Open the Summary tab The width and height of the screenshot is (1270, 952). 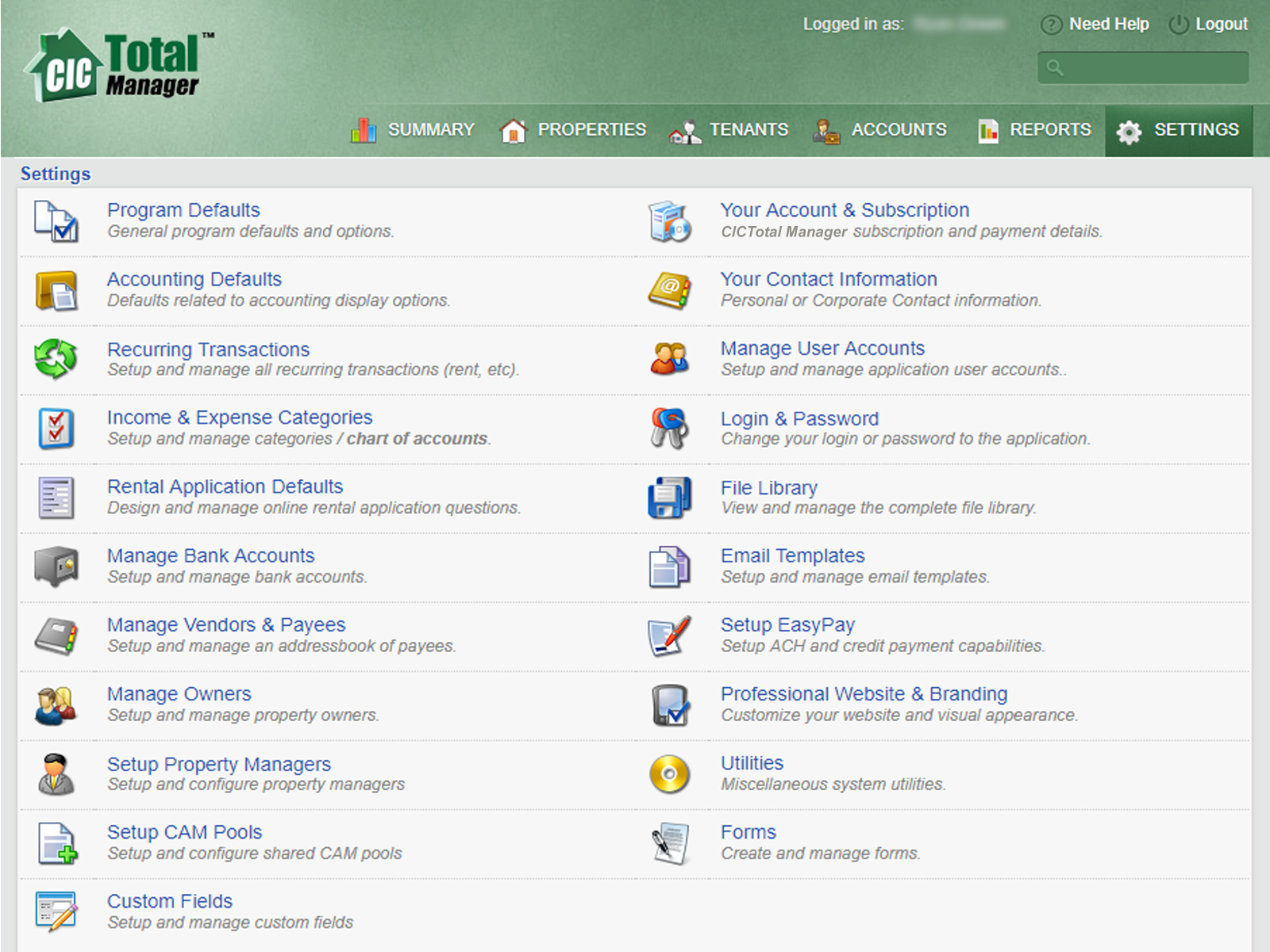click(413, 130)
